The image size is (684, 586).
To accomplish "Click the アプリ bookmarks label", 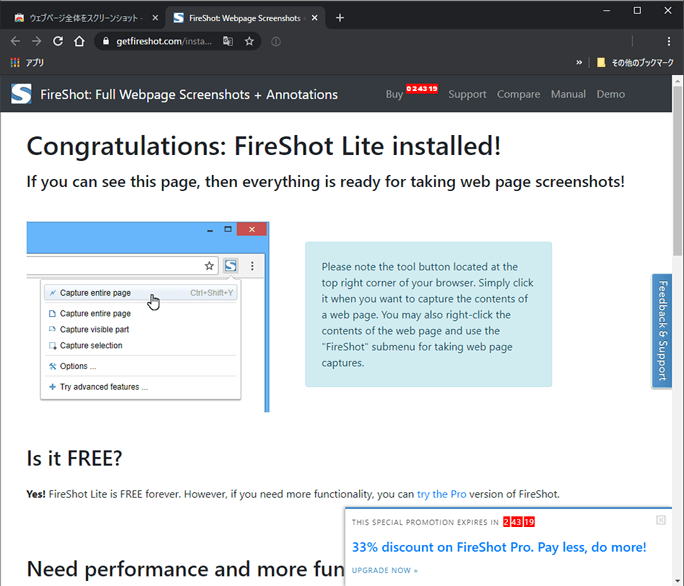I will click(x=35, y=62).
